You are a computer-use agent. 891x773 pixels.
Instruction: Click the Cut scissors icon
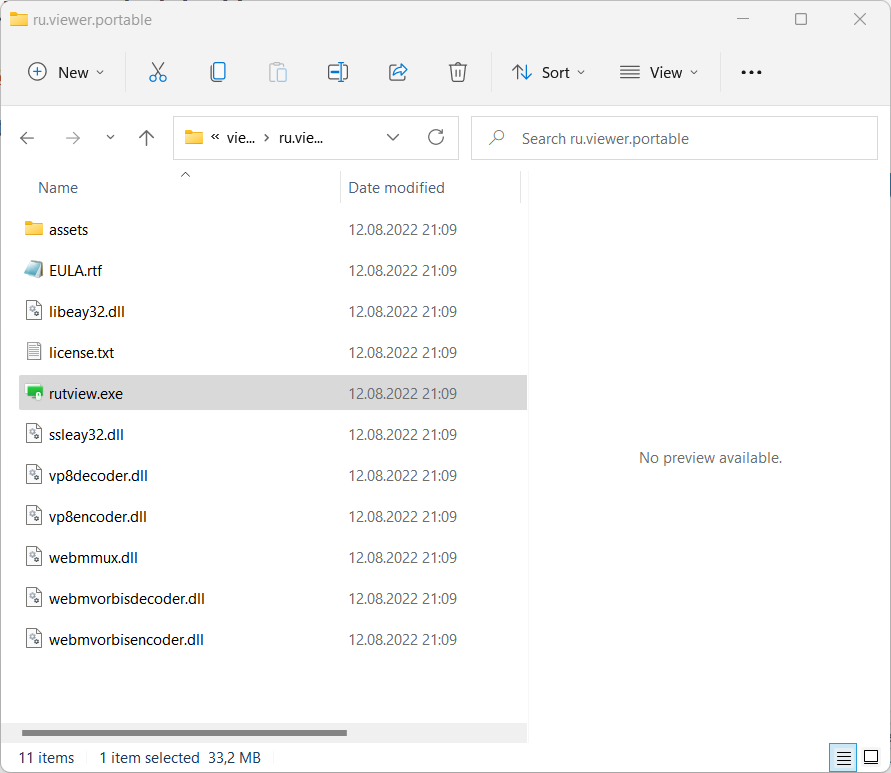157,72
